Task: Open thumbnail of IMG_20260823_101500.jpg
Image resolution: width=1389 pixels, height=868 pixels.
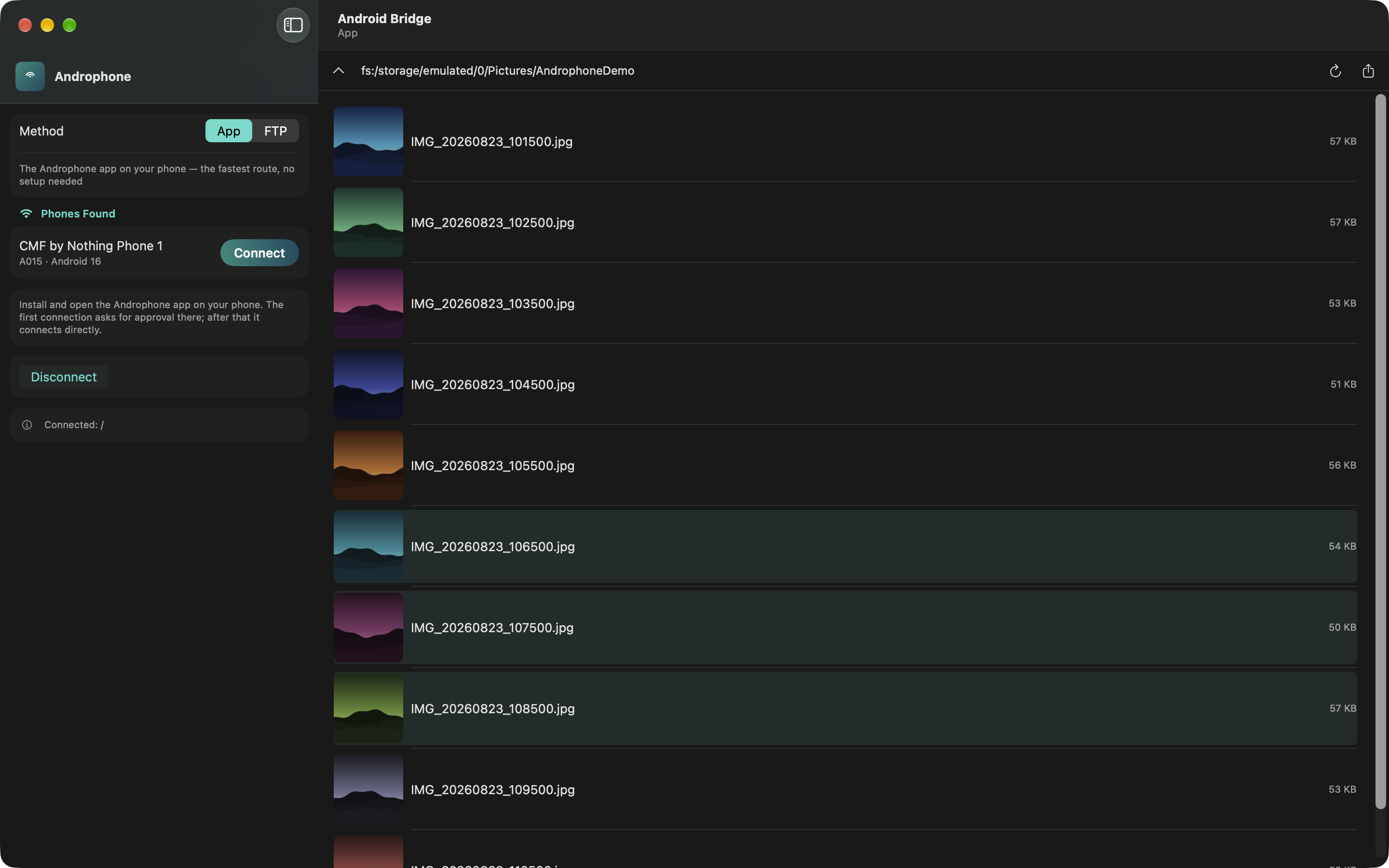Action: (368, 141)
